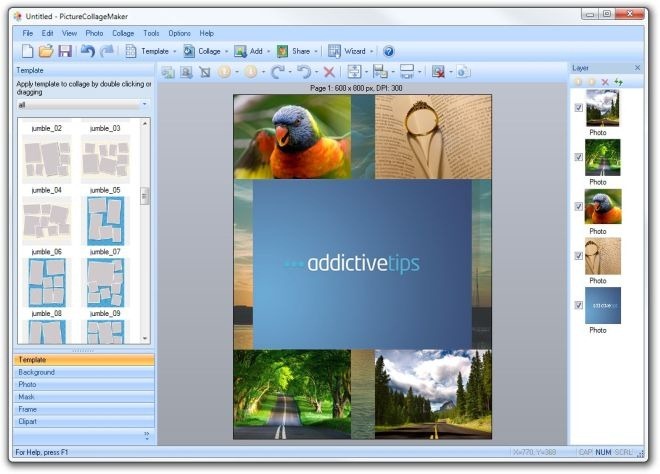Switch to the Clipart sidebar section
The width and height of the screenshot is (660, 474).
(x=84, y=421)
